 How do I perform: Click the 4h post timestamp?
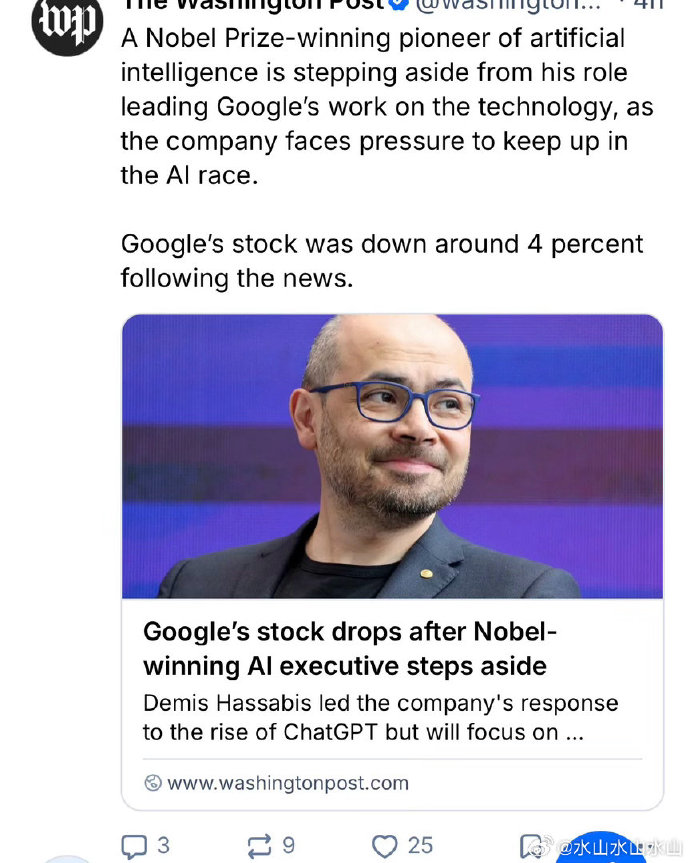coord(648,5)
